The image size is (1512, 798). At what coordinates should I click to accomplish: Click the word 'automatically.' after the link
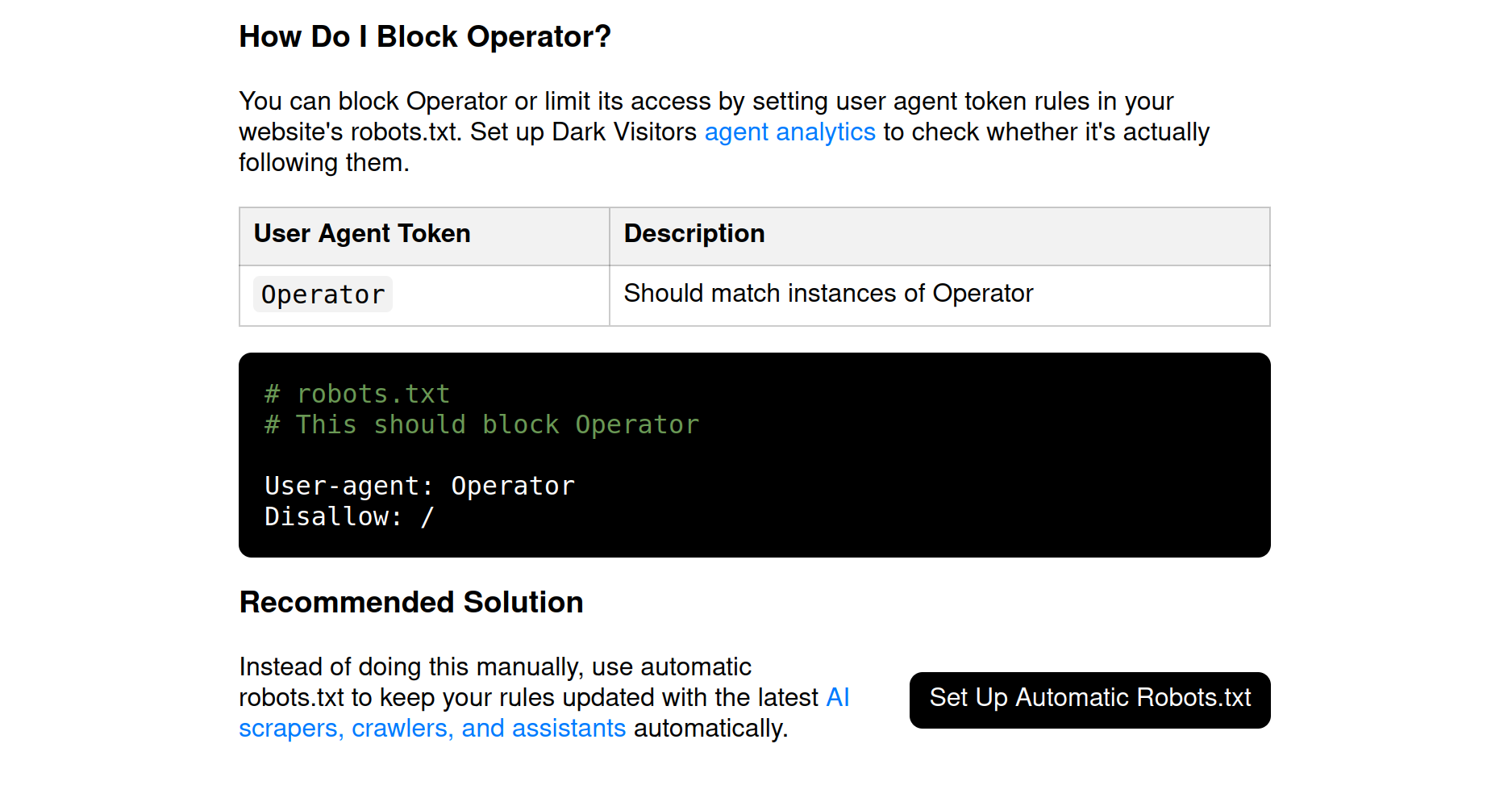710,729
